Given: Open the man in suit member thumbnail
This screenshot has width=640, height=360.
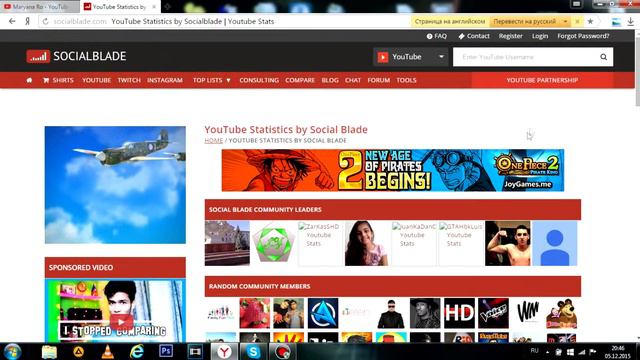Looking at the screenshot, I should [391, 313].
